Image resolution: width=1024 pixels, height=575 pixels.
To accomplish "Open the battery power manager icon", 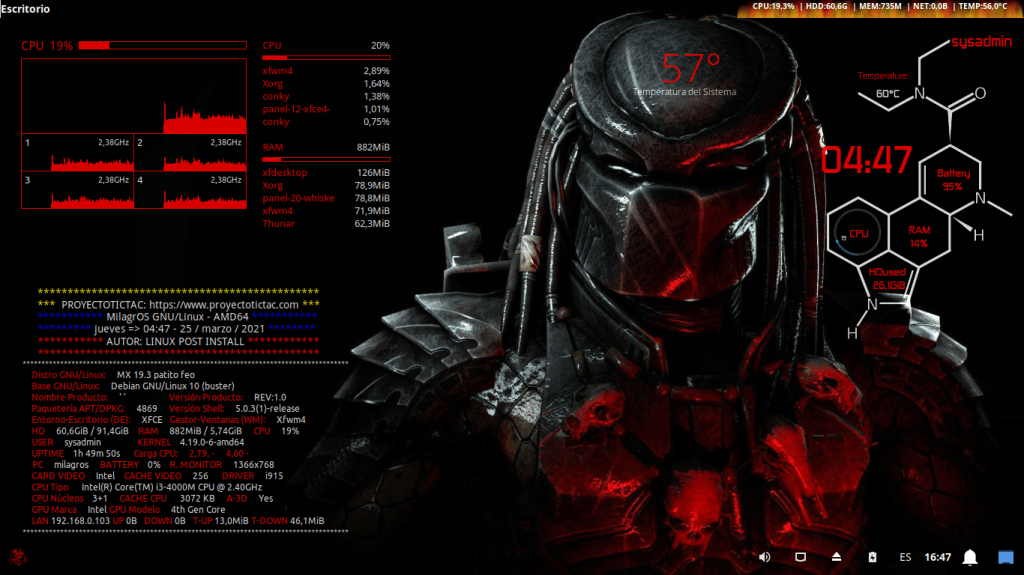I will [871, 556].
